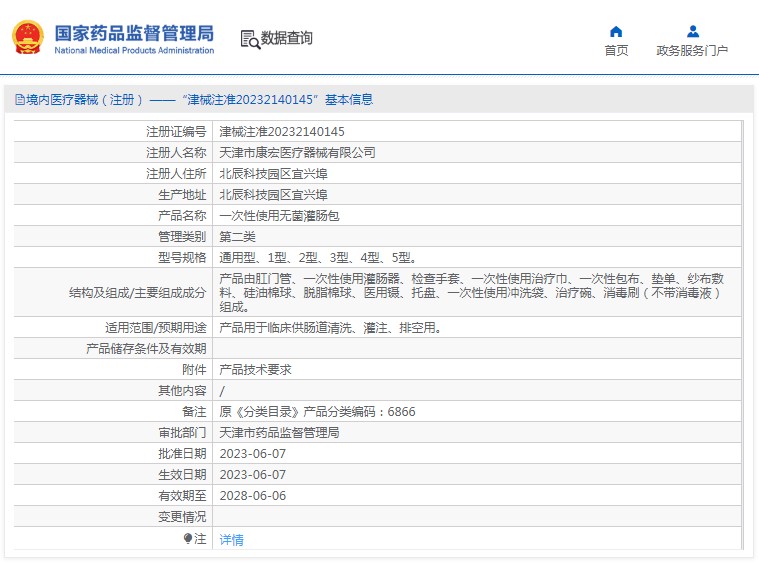Open the 数据查询 search icon
This screenshot has width=759, height=563.
click(x=250, y=39)
